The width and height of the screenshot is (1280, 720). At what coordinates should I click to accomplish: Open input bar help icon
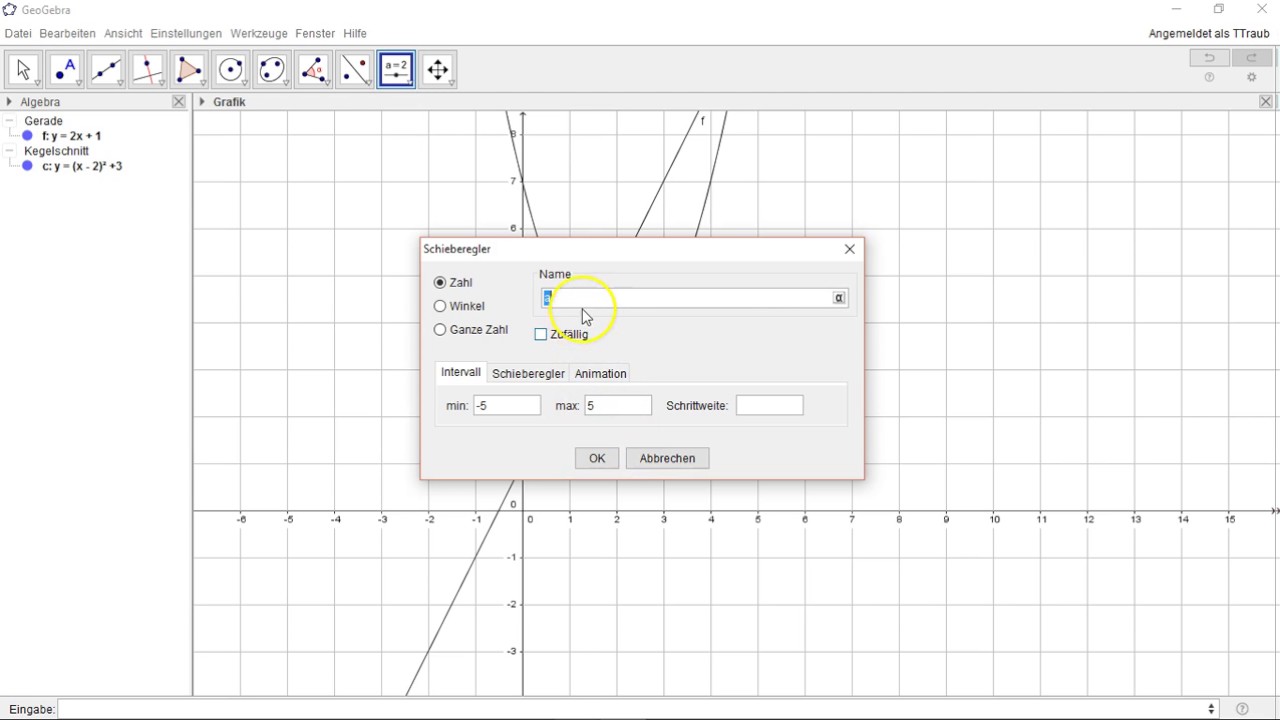tap(1242, 709)
